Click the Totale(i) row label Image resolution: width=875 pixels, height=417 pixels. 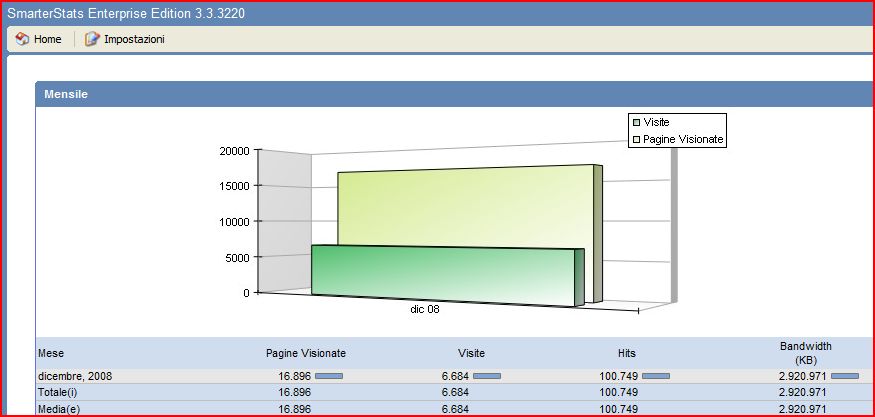(x=57, y=392)
